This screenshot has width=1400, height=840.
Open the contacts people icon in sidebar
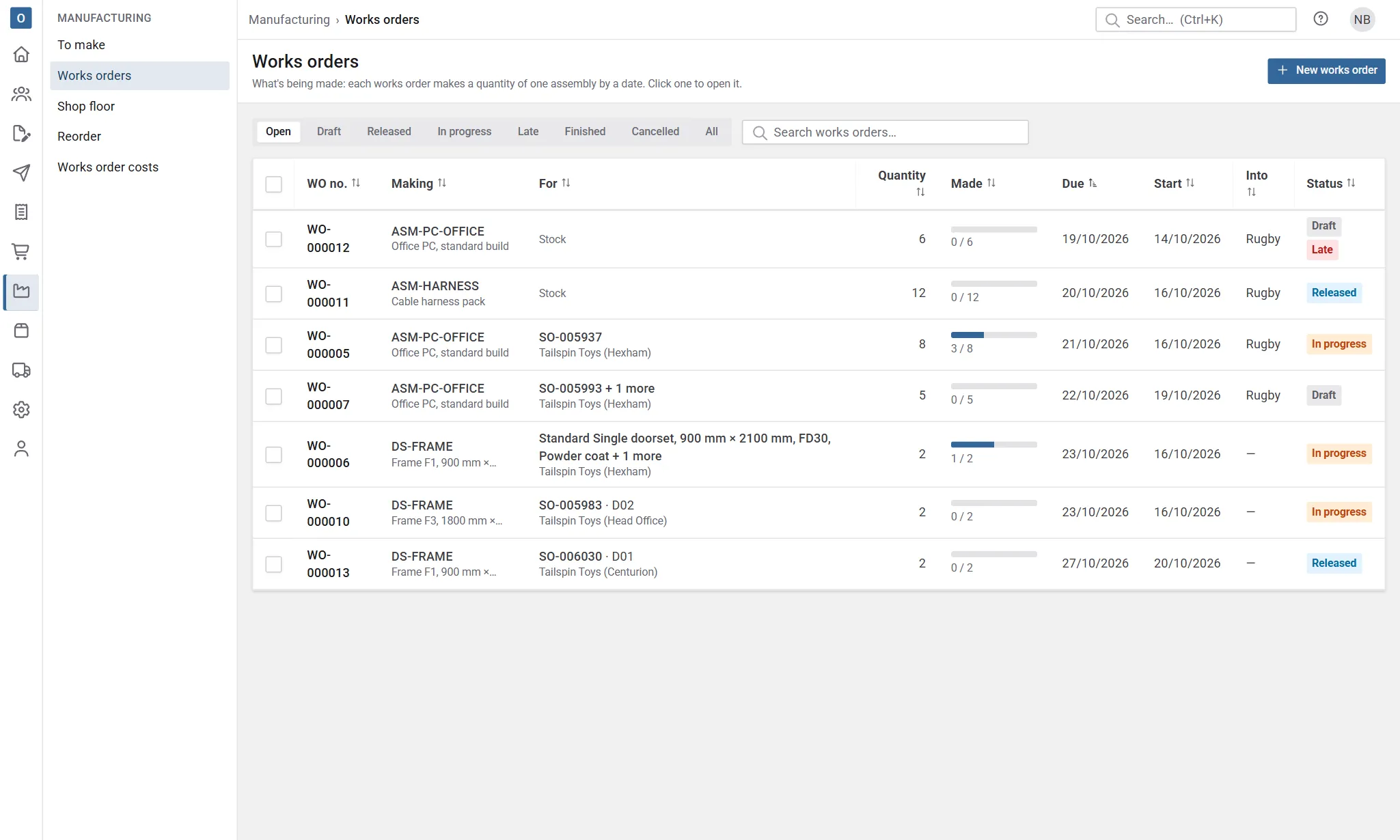(x=21, y=94)
